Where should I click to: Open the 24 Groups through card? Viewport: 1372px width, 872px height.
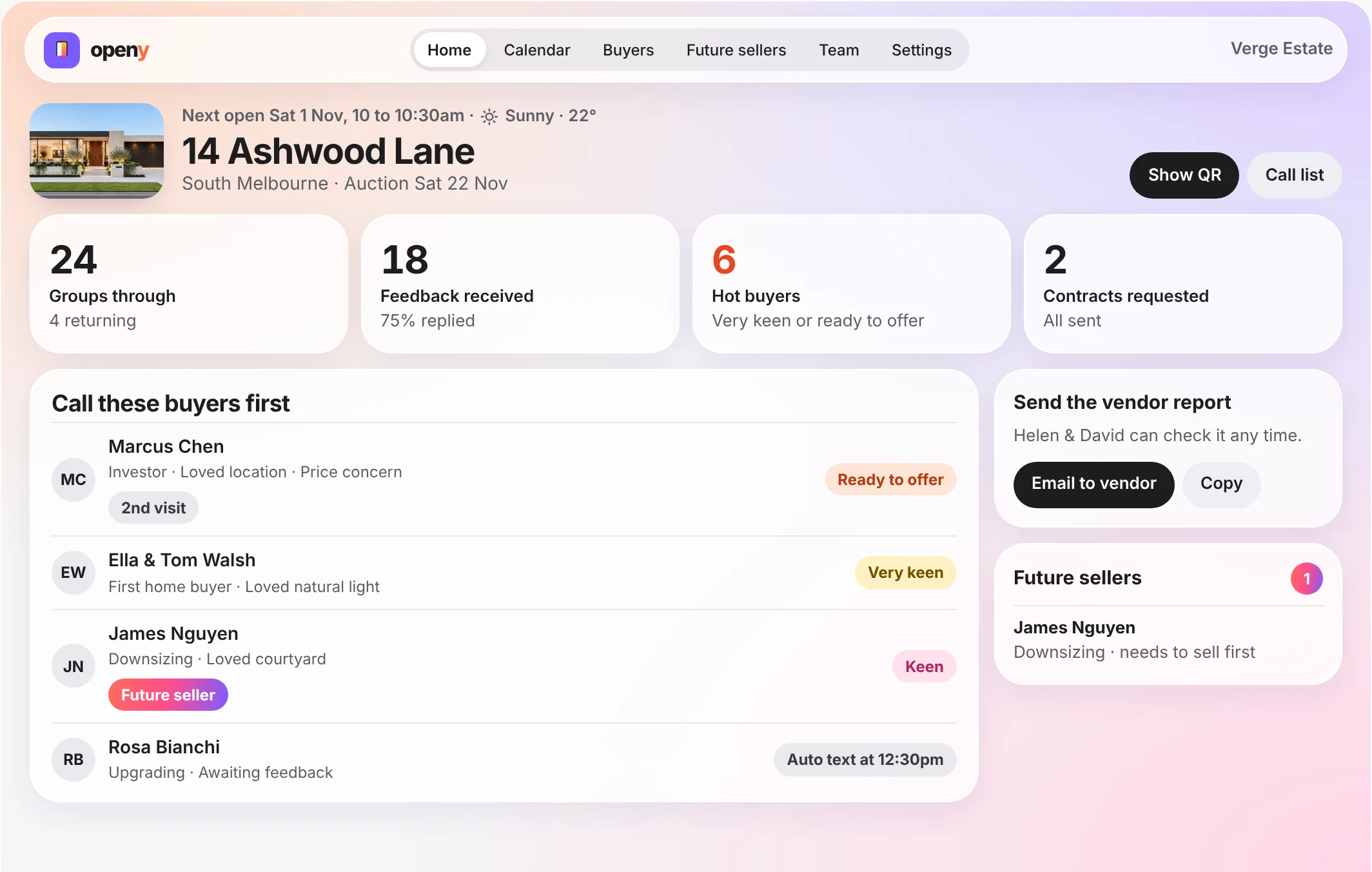click(189, 284)
